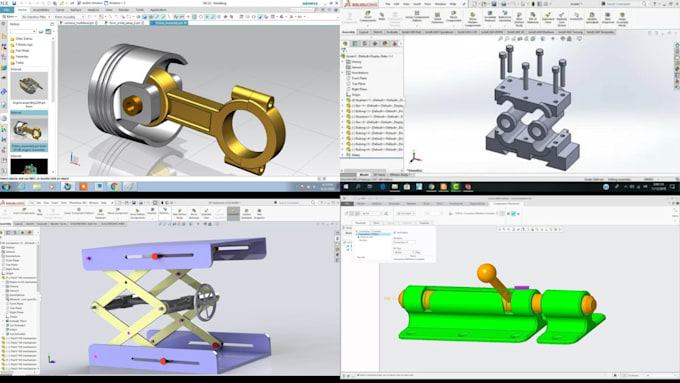Open SOLIDWORKS Add-Ins tab in scissor-lift SolidWorks window
Screen dimensions: 680x383
(83, 224)
